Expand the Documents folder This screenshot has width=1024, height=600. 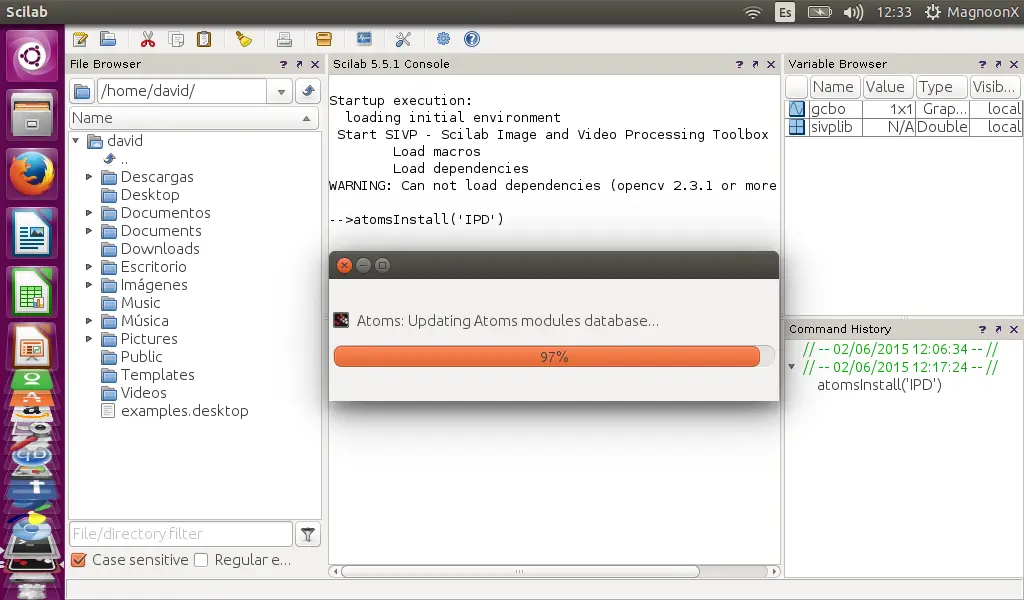[89, 231]
